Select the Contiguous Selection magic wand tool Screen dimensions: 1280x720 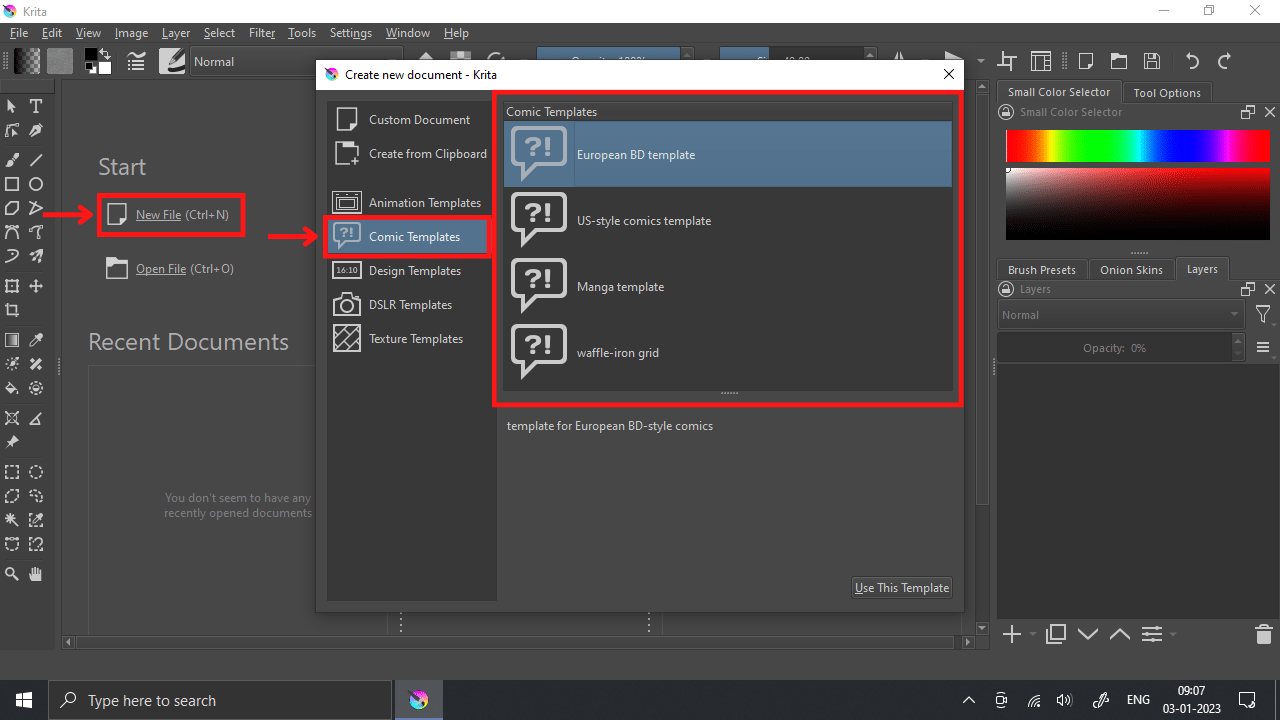coord(12,520)
